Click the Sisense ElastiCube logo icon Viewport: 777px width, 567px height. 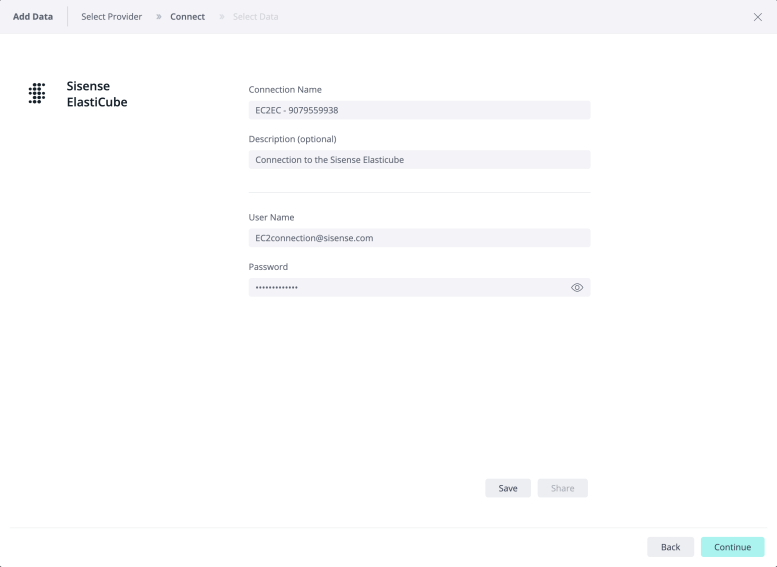[37, 93]
